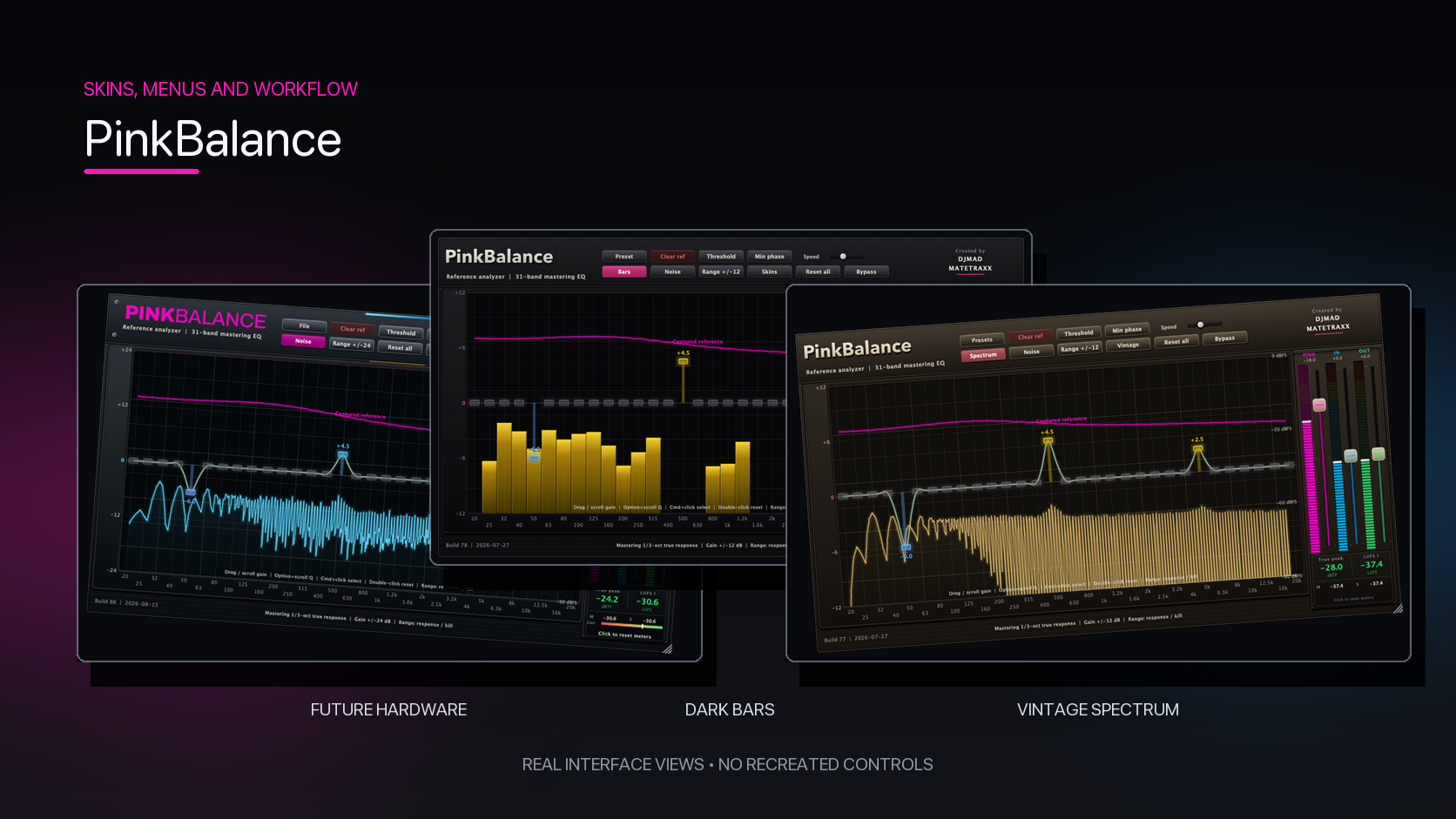Grab the resize grip of Vintage Spectrum window

1399,609
